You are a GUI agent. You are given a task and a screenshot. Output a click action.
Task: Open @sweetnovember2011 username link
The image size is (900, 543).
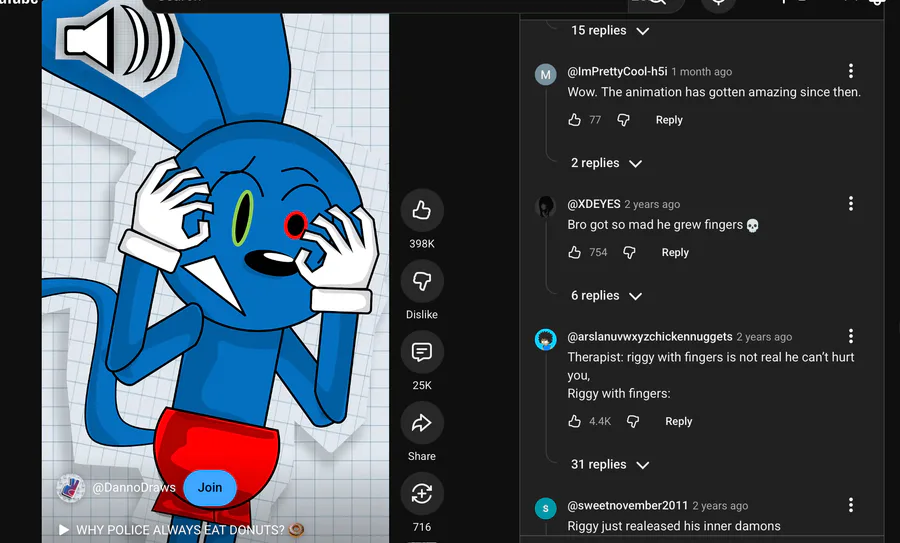[x=627, y=505]
